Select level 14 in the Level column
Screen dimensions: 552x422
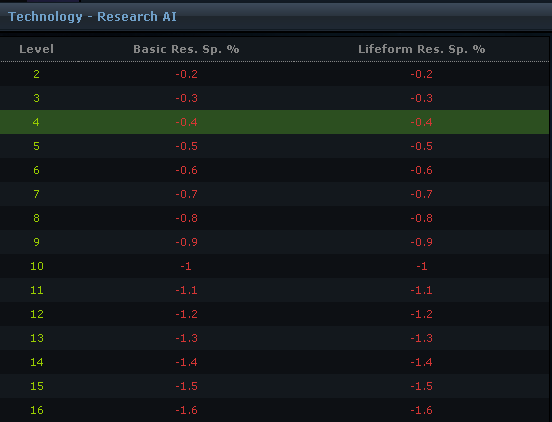tap(37, 362)
